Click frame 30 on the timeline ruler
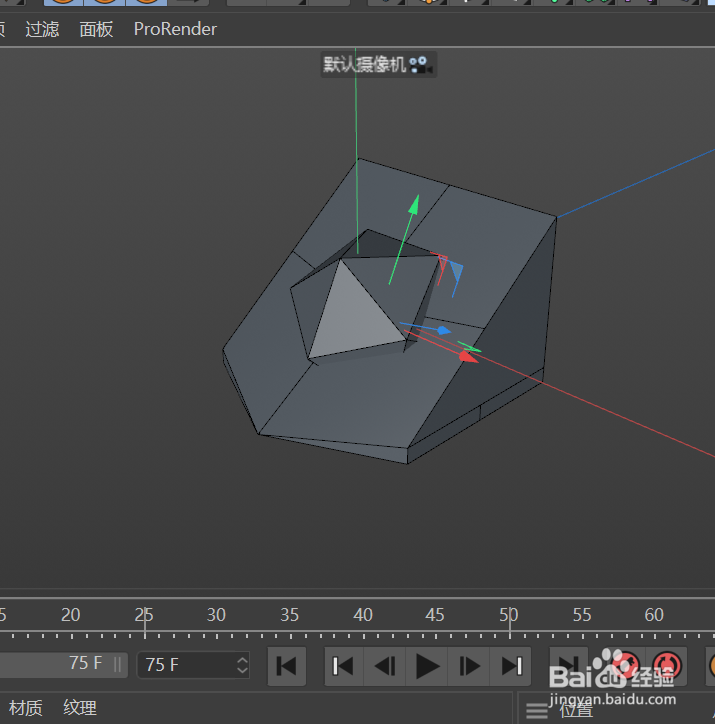This screenshot has height=724, width=715. 216,615
